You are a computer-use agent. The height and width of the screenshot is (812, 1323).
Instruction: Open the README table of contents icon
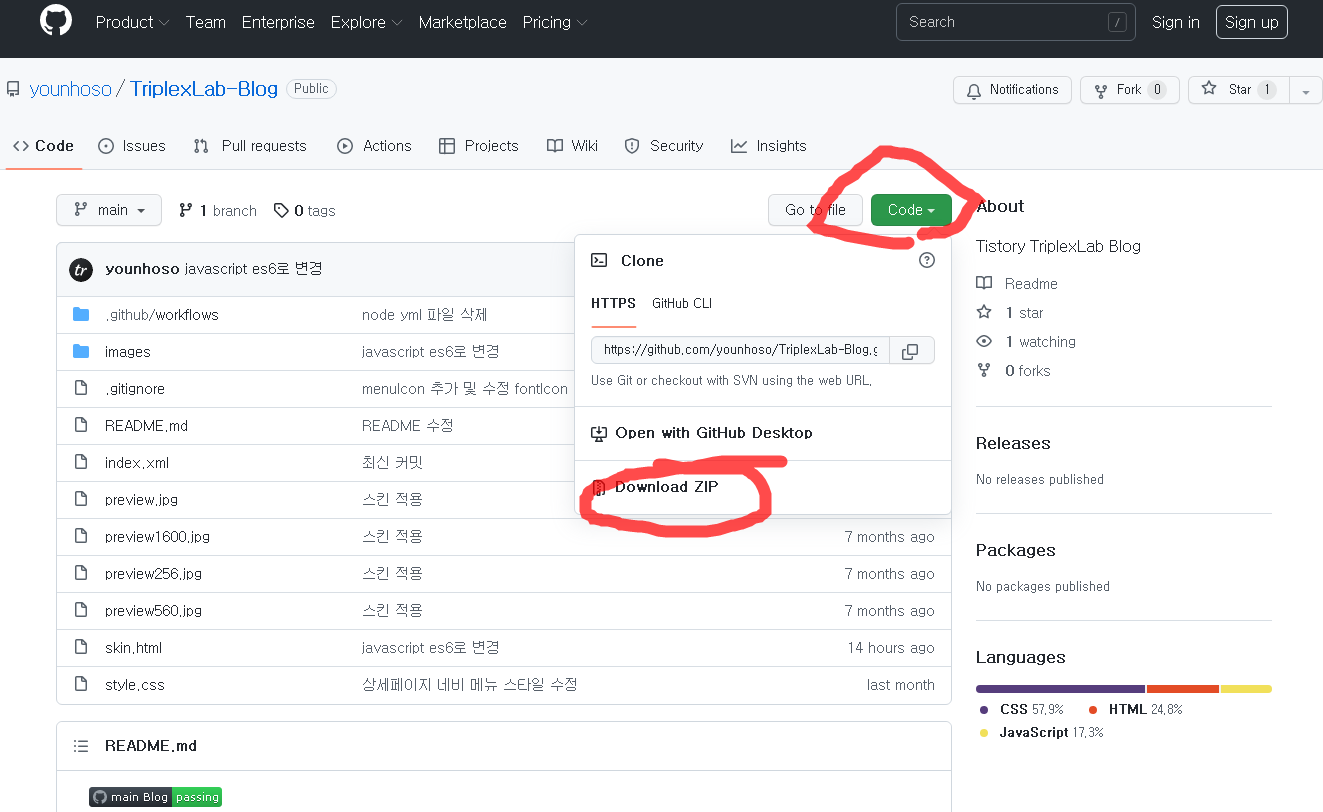(x=81, y=746)
